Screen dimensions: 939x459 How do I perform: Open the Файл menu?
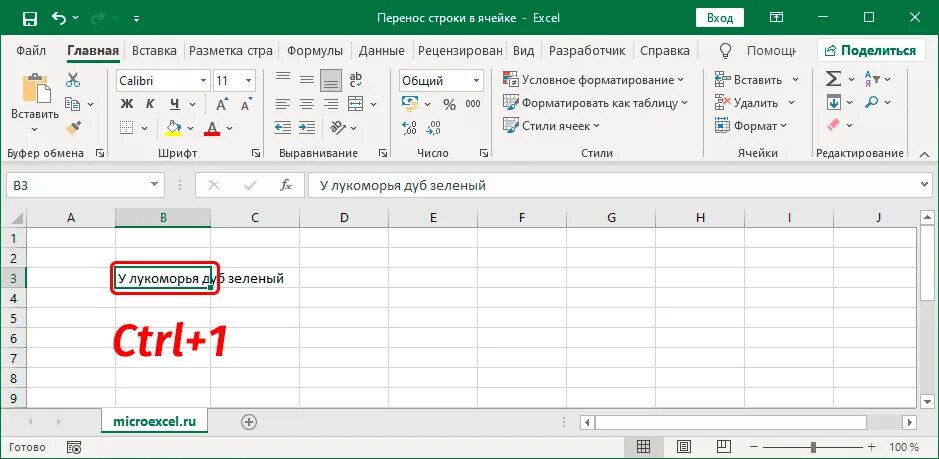click(x=31, y=51)
